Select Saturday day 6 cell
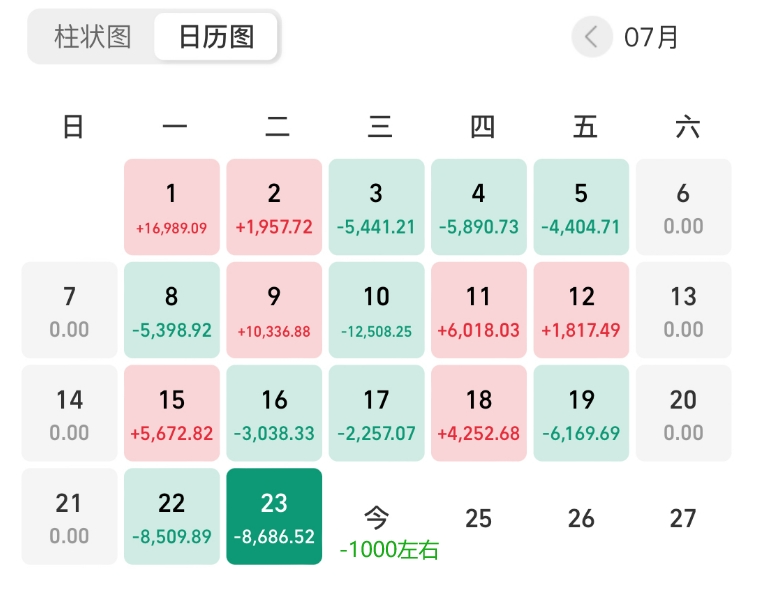Viewport: 758px width, 595px height. 684,207
